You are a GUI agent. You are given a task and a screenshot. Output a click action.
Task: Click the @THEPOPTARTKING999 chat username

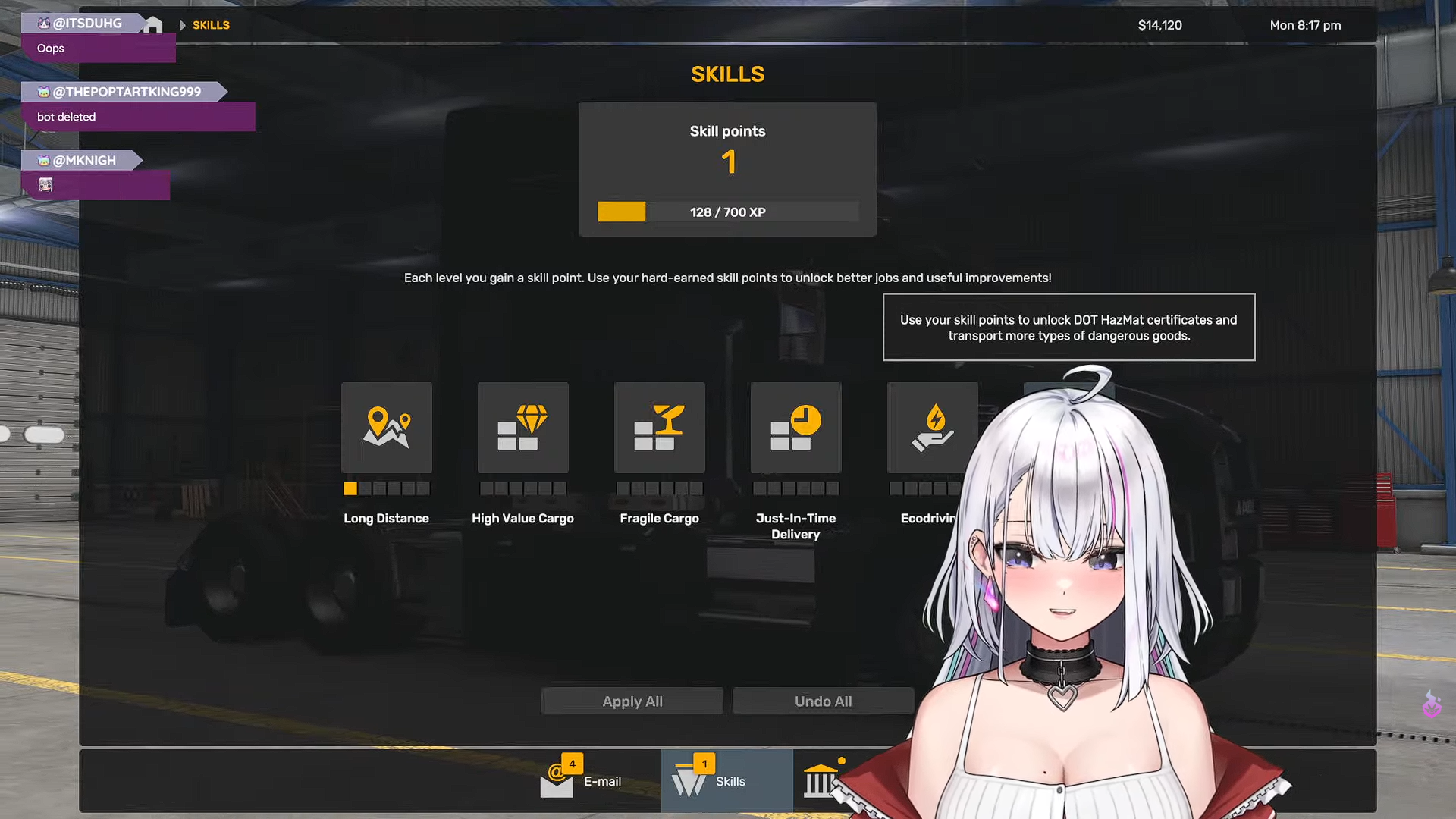(x=127, y=92)
